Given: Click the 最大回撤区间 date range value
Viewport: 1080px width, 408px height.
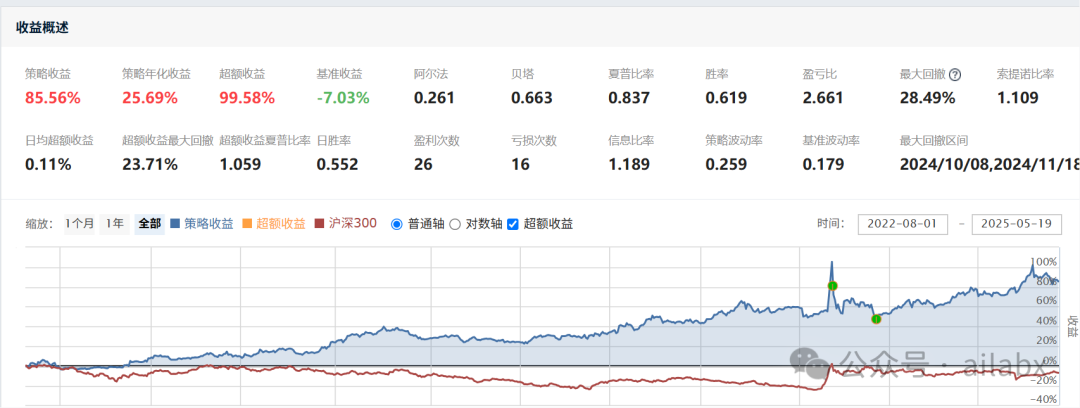Looking at the screenshot, I should [x=989, y=164].
